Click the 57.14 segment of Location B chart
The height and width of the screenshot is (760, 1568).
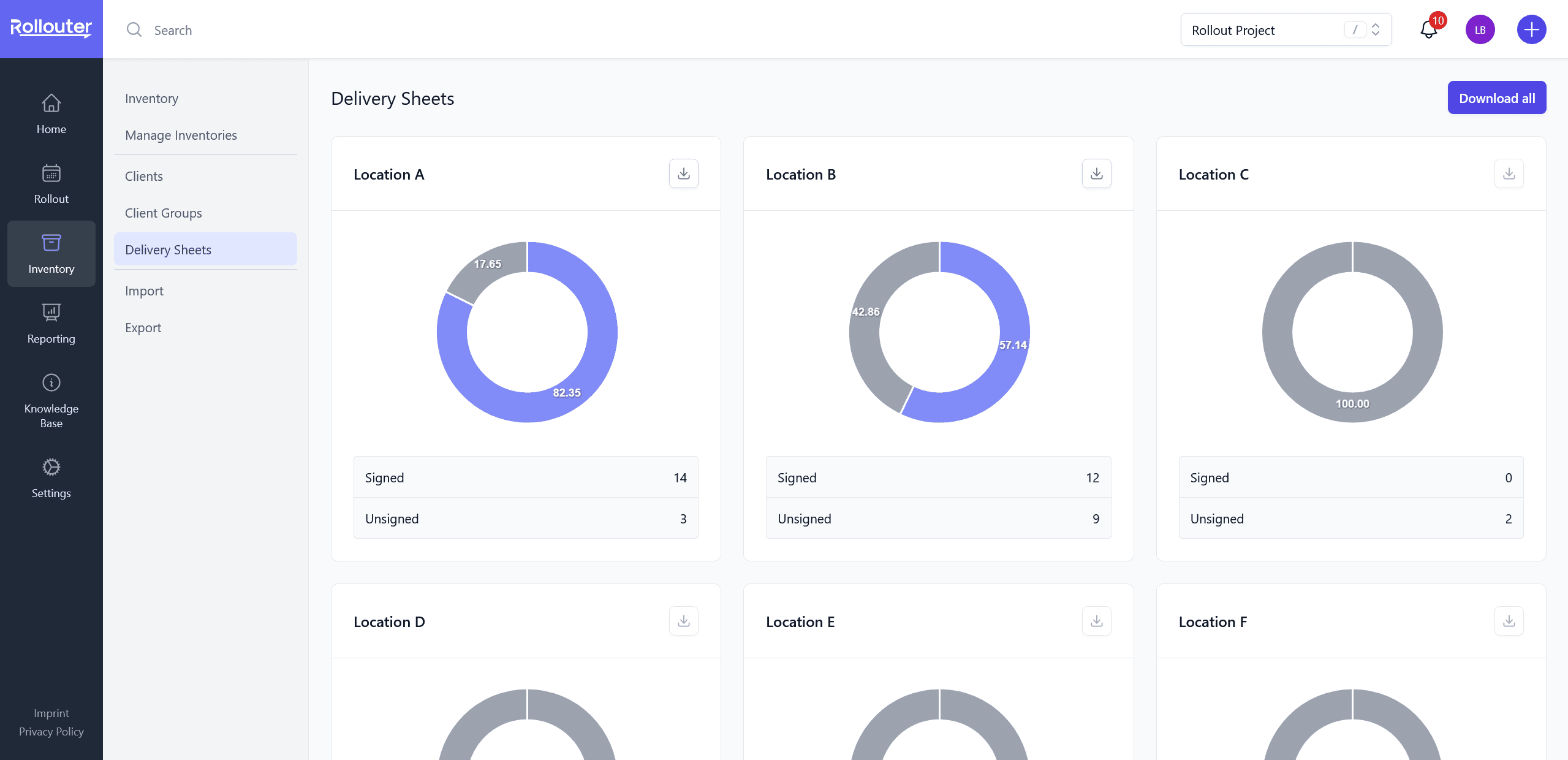point(1012,345)
